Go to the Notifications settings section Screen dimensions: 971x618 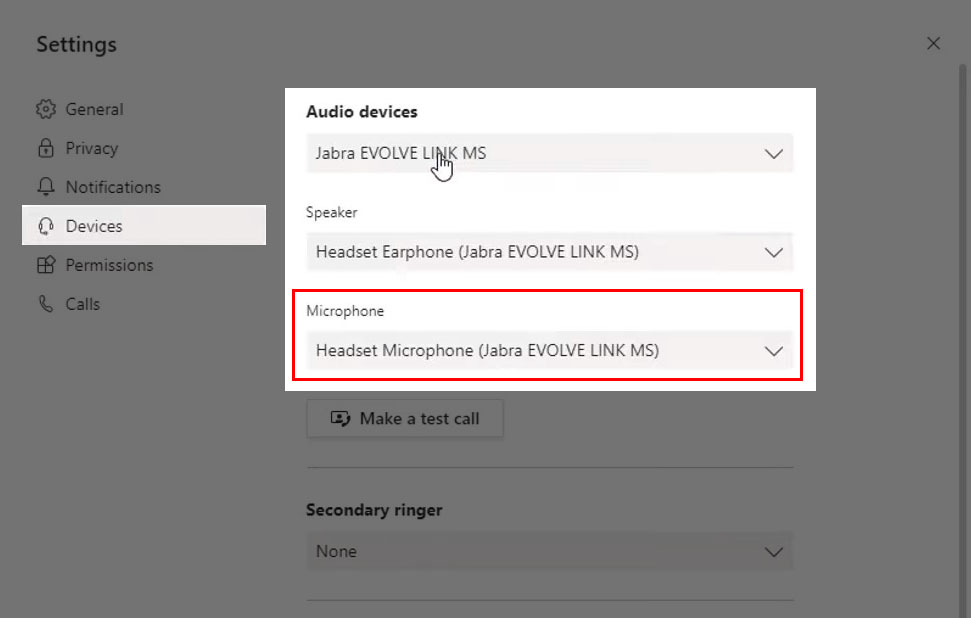[x=112, y=187]
